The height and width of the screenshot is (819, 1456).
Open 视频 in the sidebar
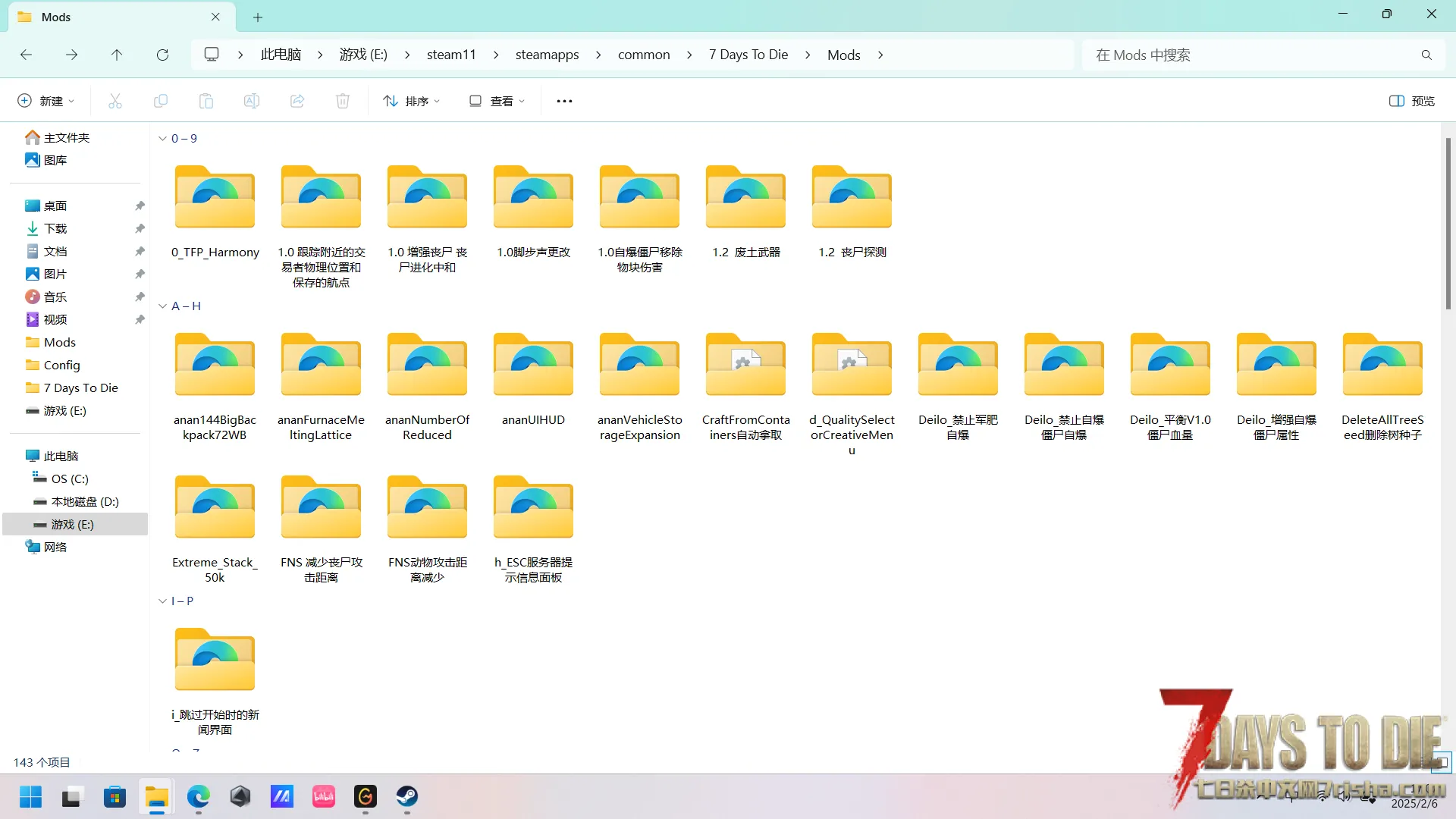click(46, 319)
